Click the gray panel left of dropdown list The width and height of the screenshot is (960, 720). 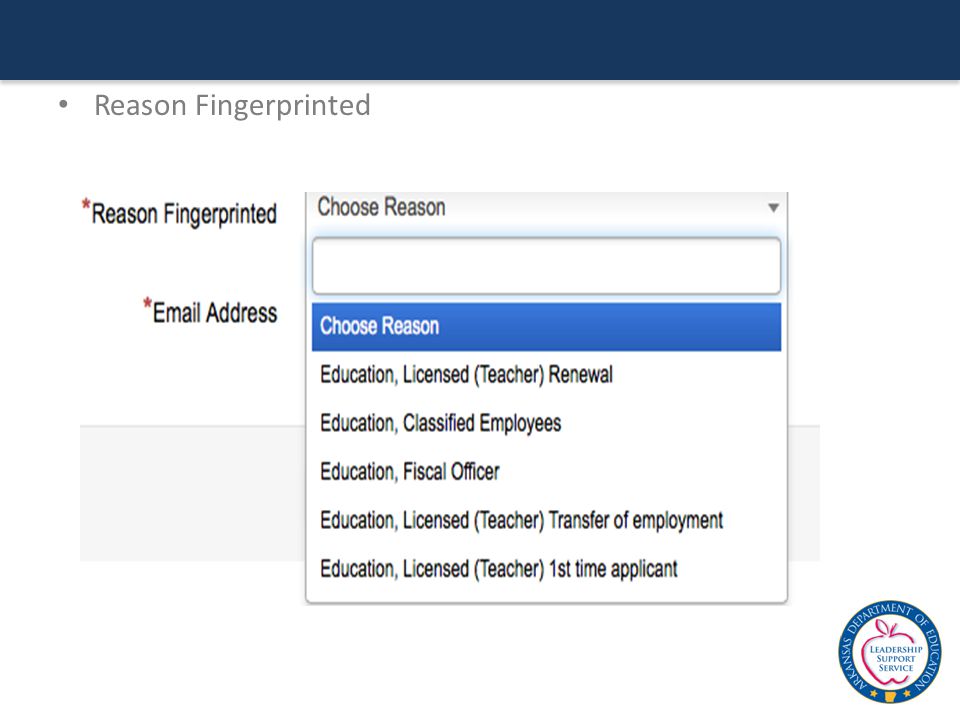point(192,493)
